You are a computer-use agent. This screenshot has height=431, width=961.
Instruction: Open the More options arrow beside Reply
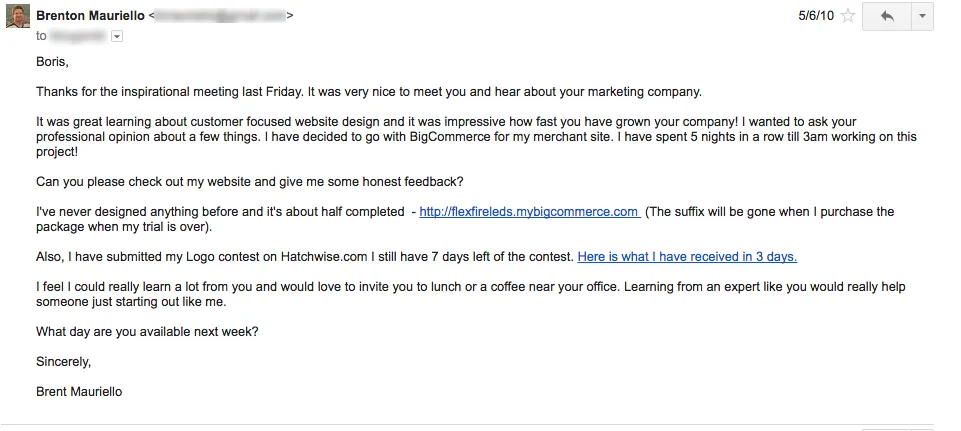click(x=922, y=17)
